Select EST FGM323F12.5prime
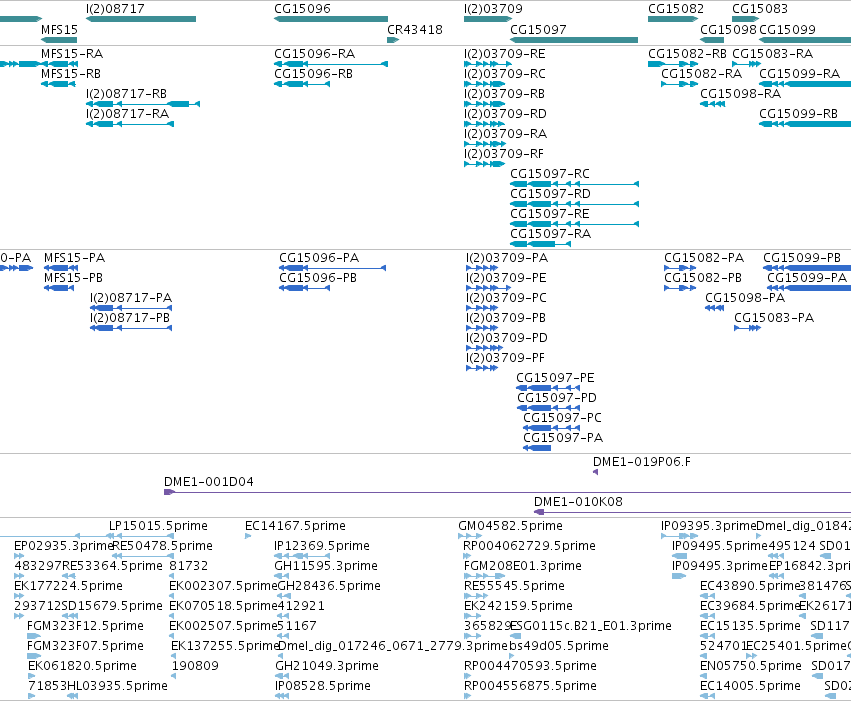 pos(34,636)
